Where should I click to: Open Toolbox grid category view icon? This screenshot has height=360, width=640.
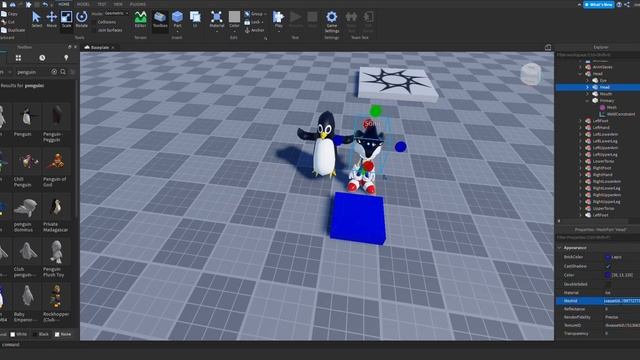pyautogui.click(x=18, y=58)
